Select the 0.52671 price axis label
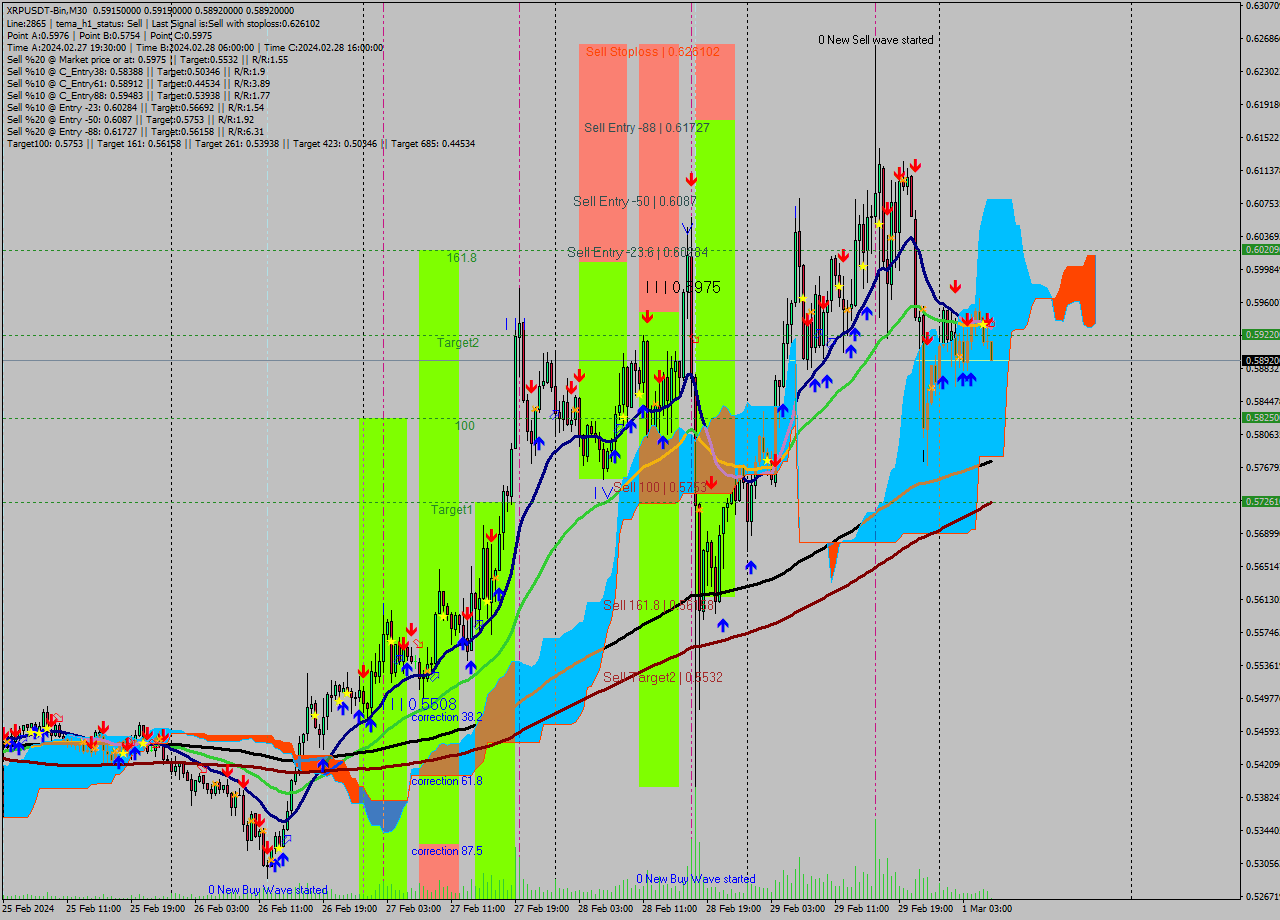This screenshot has height=920, width=1280. (x=1262, y=896)
